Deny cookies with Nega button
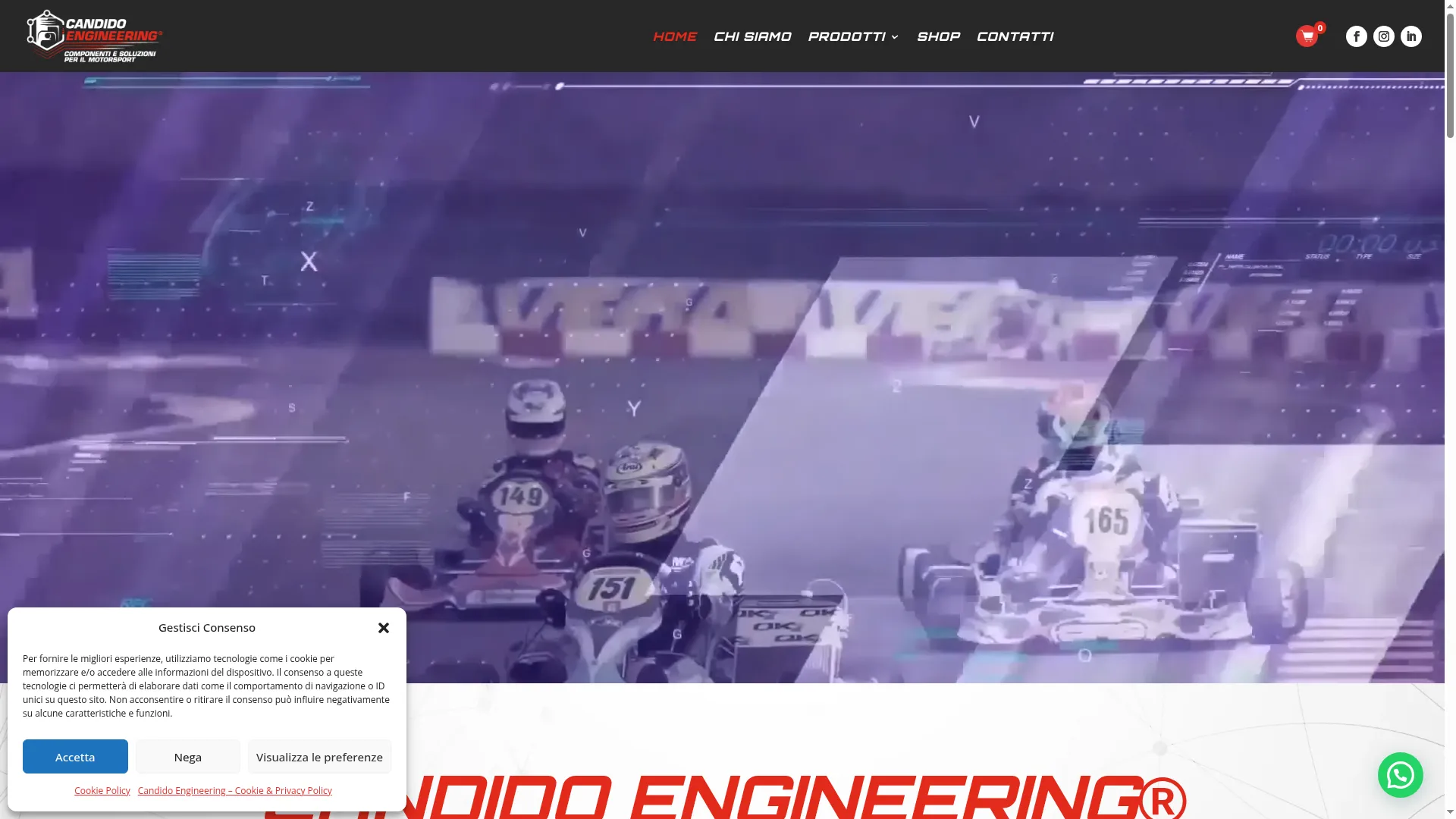 pos(188,757)
